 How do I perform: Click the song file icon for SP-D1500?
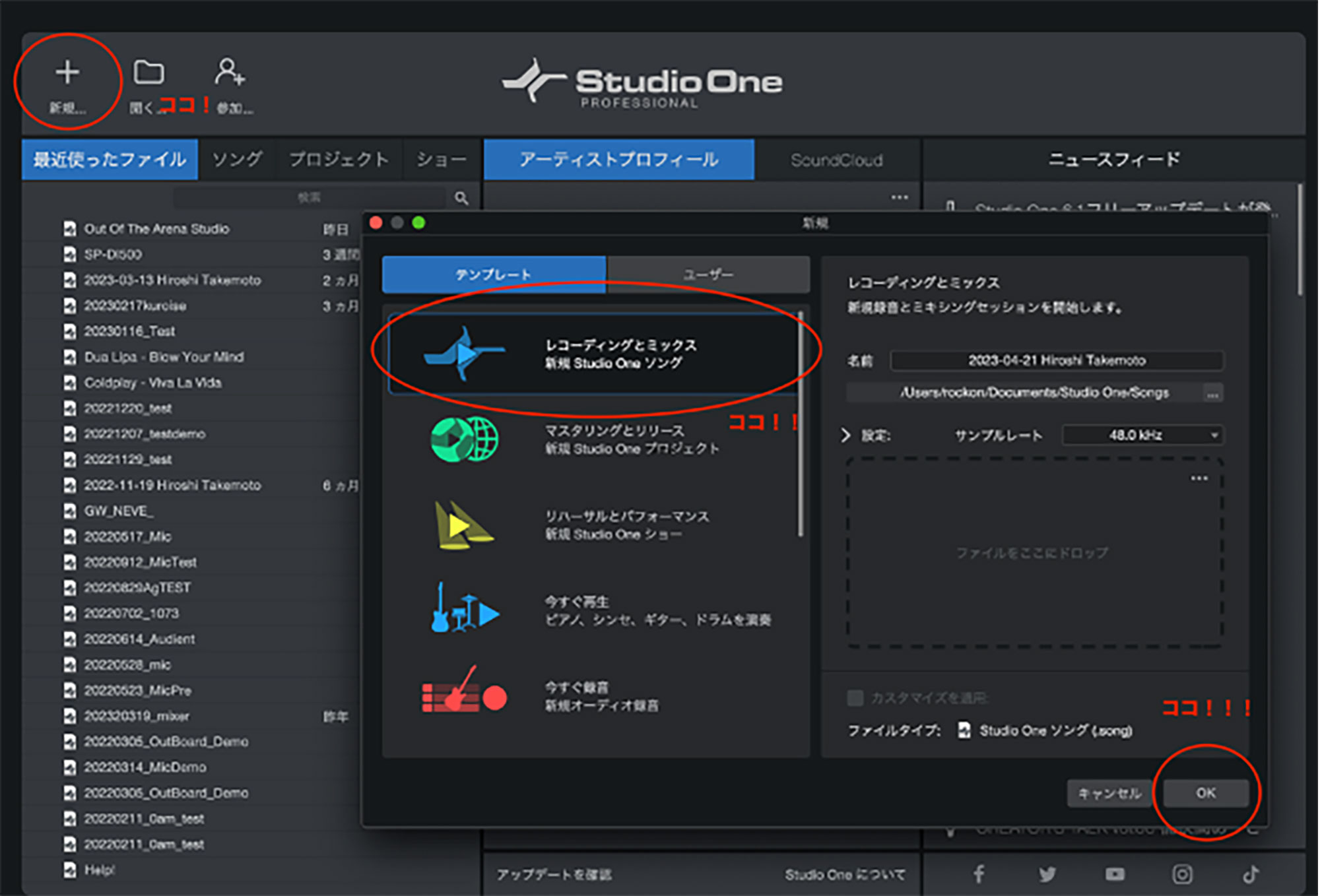[x=69, y=255]
